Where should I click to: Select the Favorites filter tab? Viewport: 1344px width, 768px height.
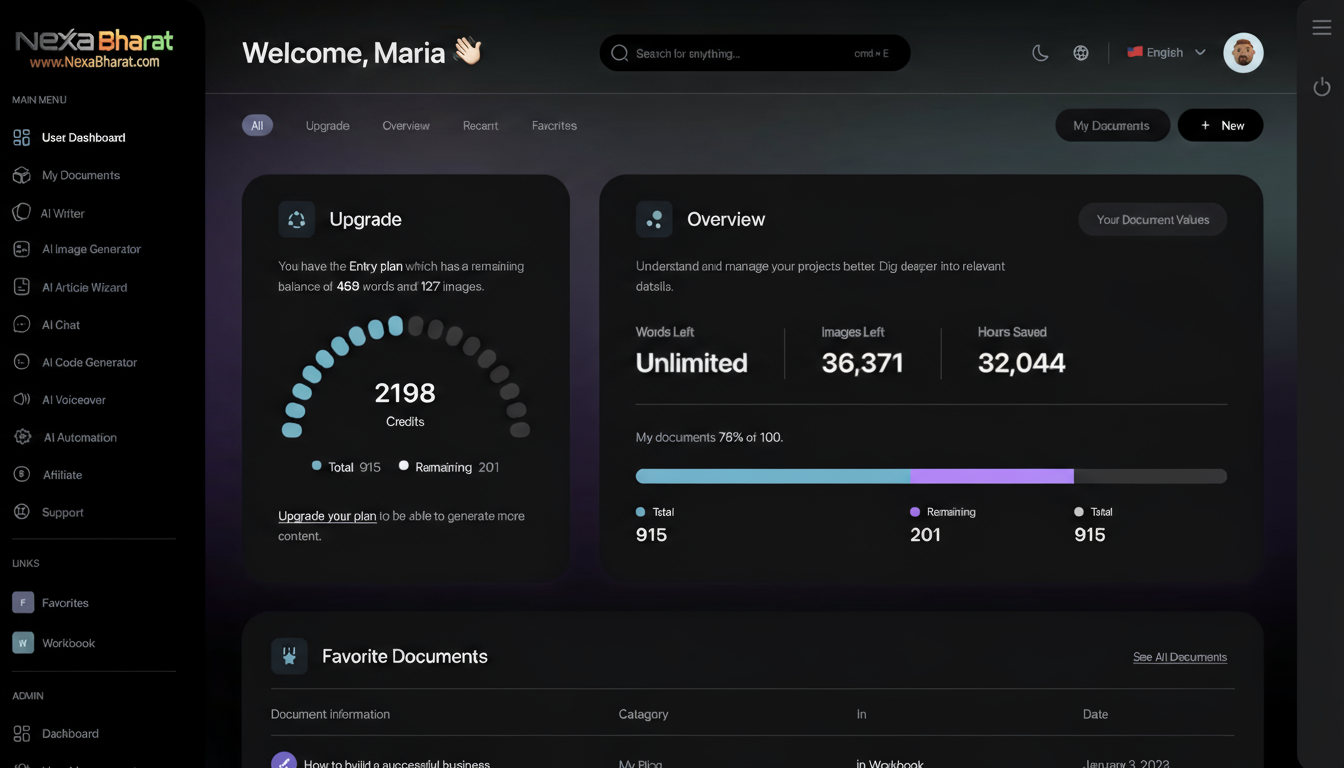point(554,126)
